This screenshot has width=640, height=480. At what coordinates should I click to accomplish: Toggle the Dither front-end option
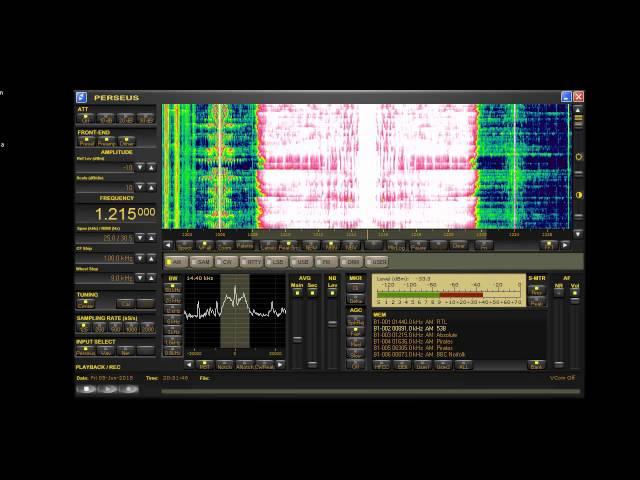click(127, 142)
